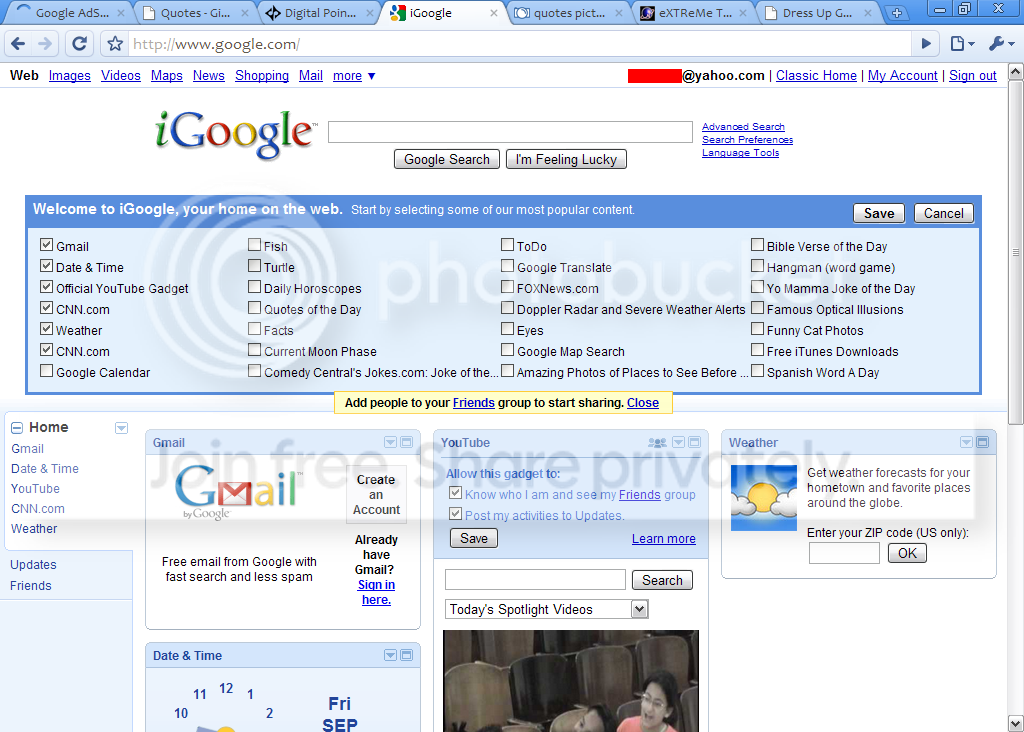Check the Funny Cat Photos checkbox

pyautogui.click(x=758, y=329)
